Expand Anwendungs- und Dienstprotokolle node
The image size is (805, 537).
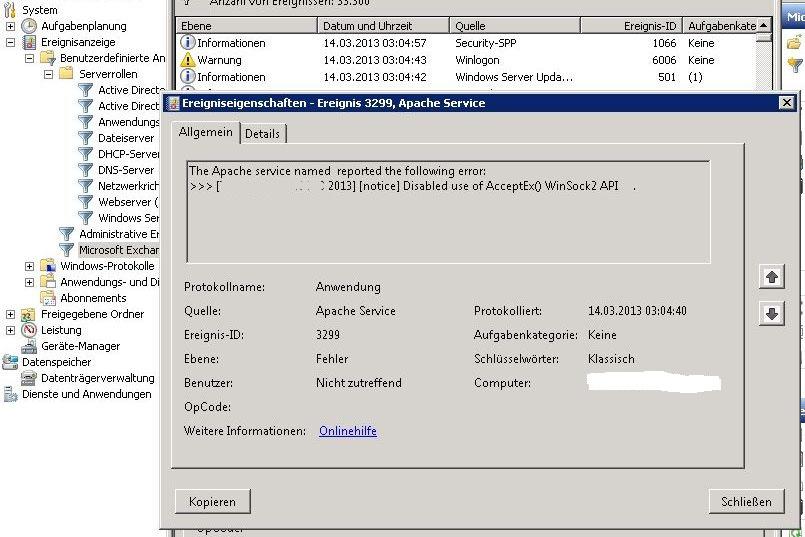coord(29,282)
